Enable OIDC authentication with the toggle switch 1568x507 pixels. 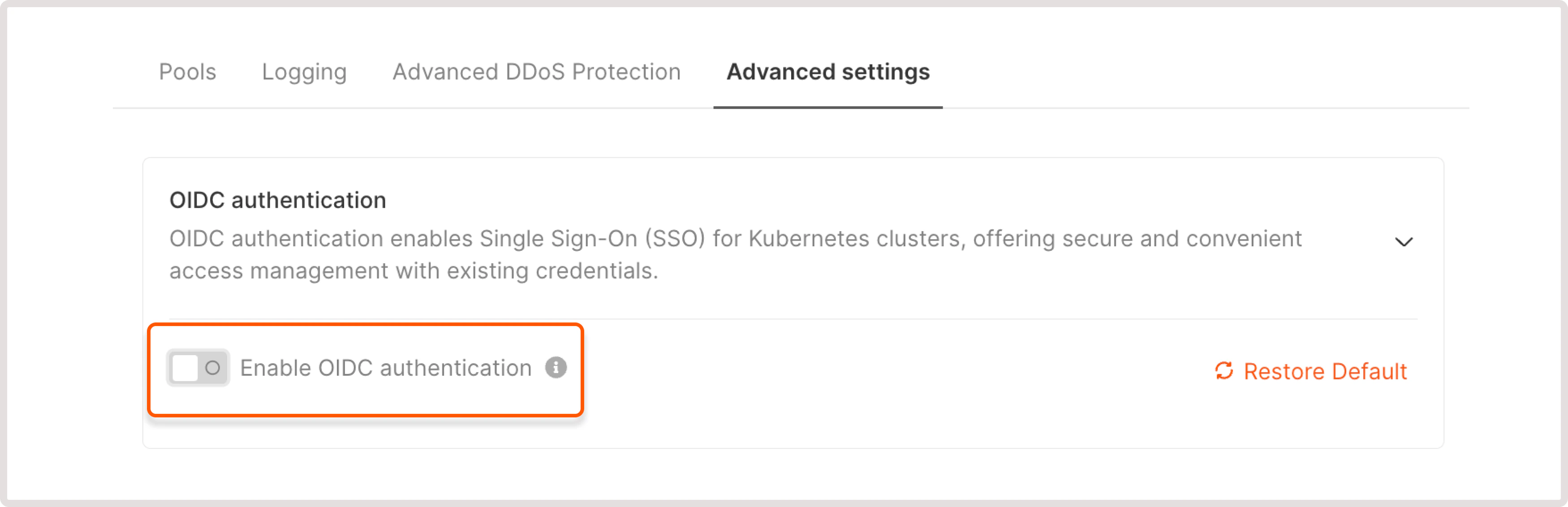(197, 367)
